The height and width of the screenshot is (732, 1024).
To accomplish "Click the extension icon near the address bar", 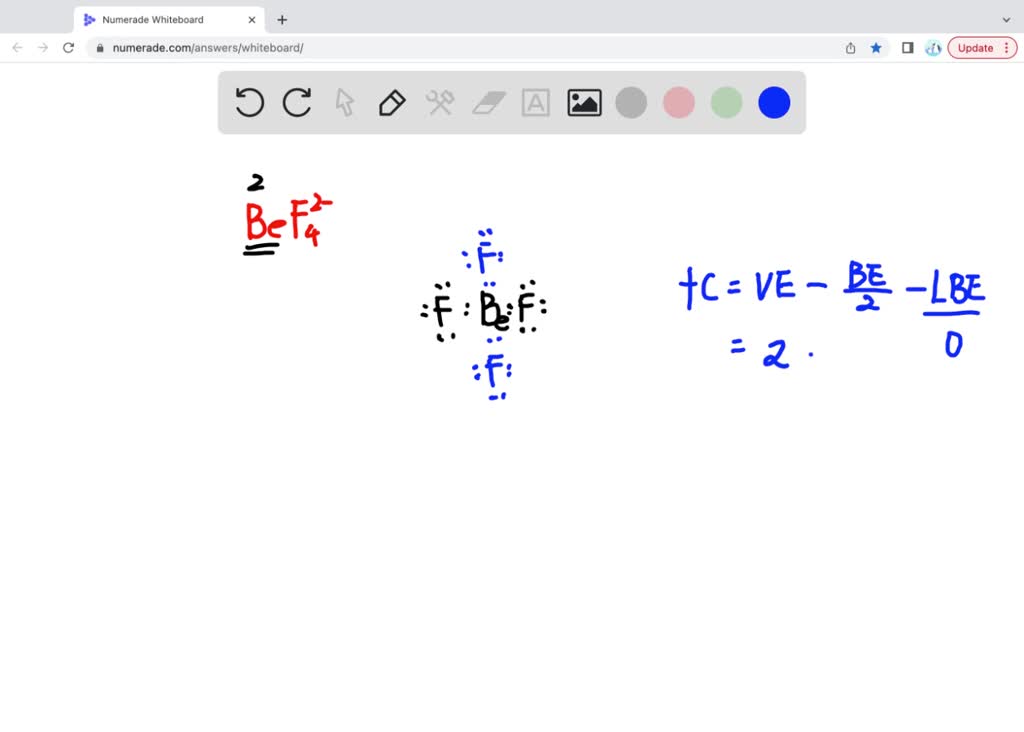I will coord(932,47).
